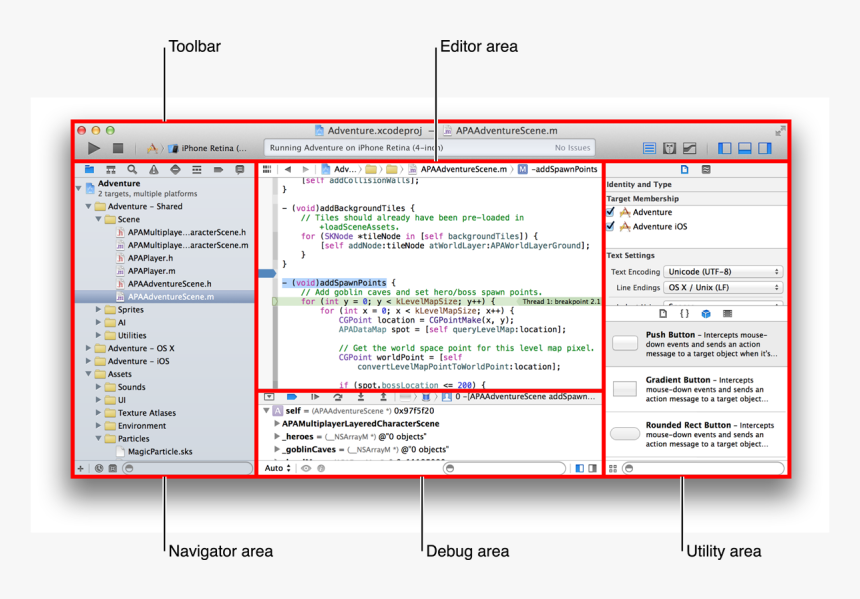The image size is (860, 599).
Task: Open the editor's related items grid menu
Action: pyautogui.click(x=267, y=169)
